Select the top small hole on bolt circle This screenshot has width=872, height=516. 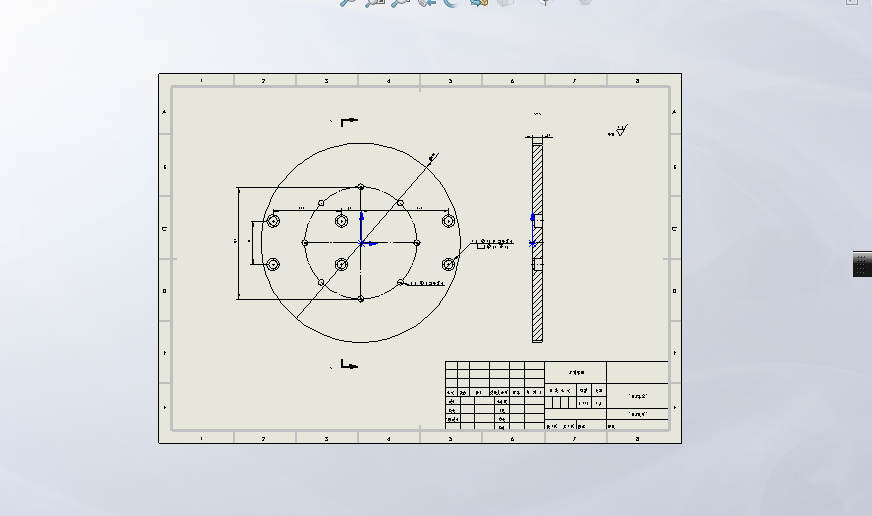click(x=360, y=187)
